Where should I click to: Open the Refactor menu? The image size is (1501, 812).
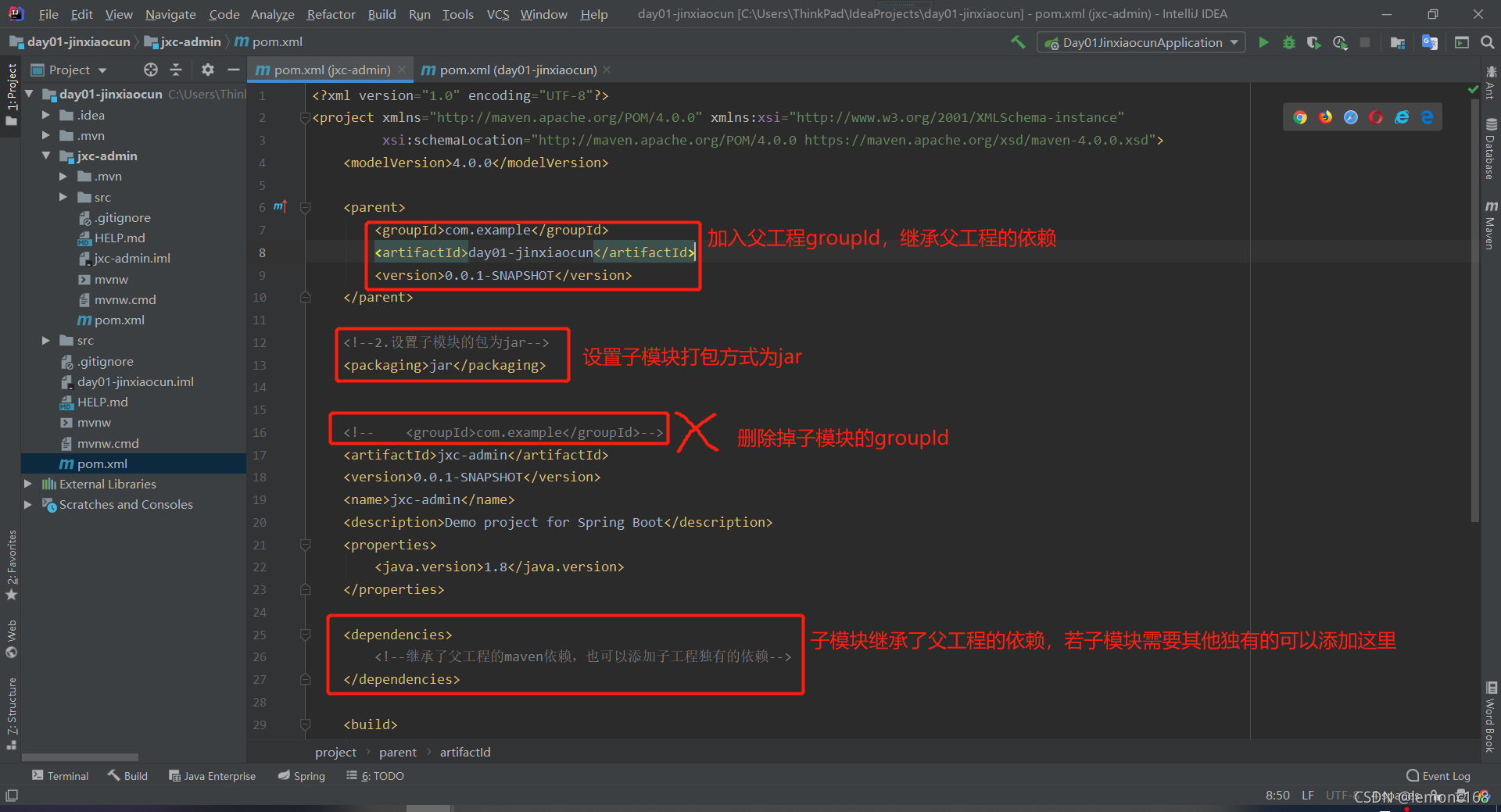tap(331, 14)
